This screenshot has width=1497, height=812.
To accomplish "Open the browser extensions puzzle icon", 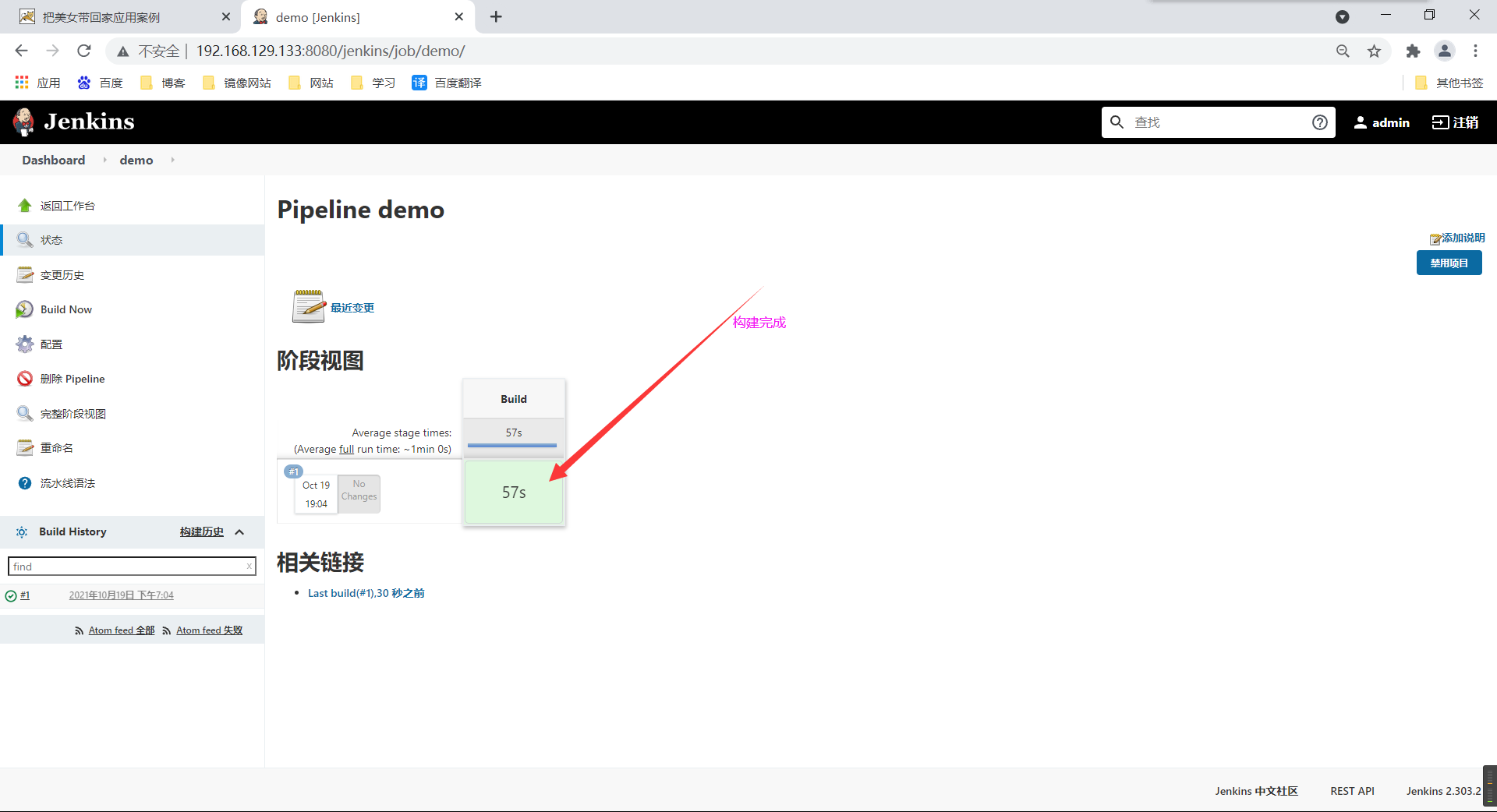I will click(1413, 51).
